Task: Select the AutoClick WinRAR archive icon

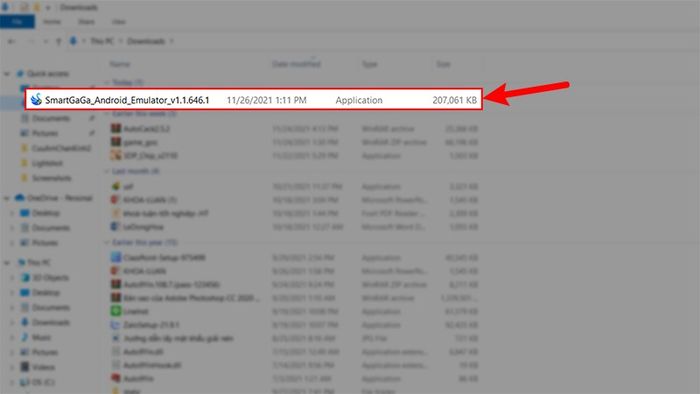Action: [116, 129]
